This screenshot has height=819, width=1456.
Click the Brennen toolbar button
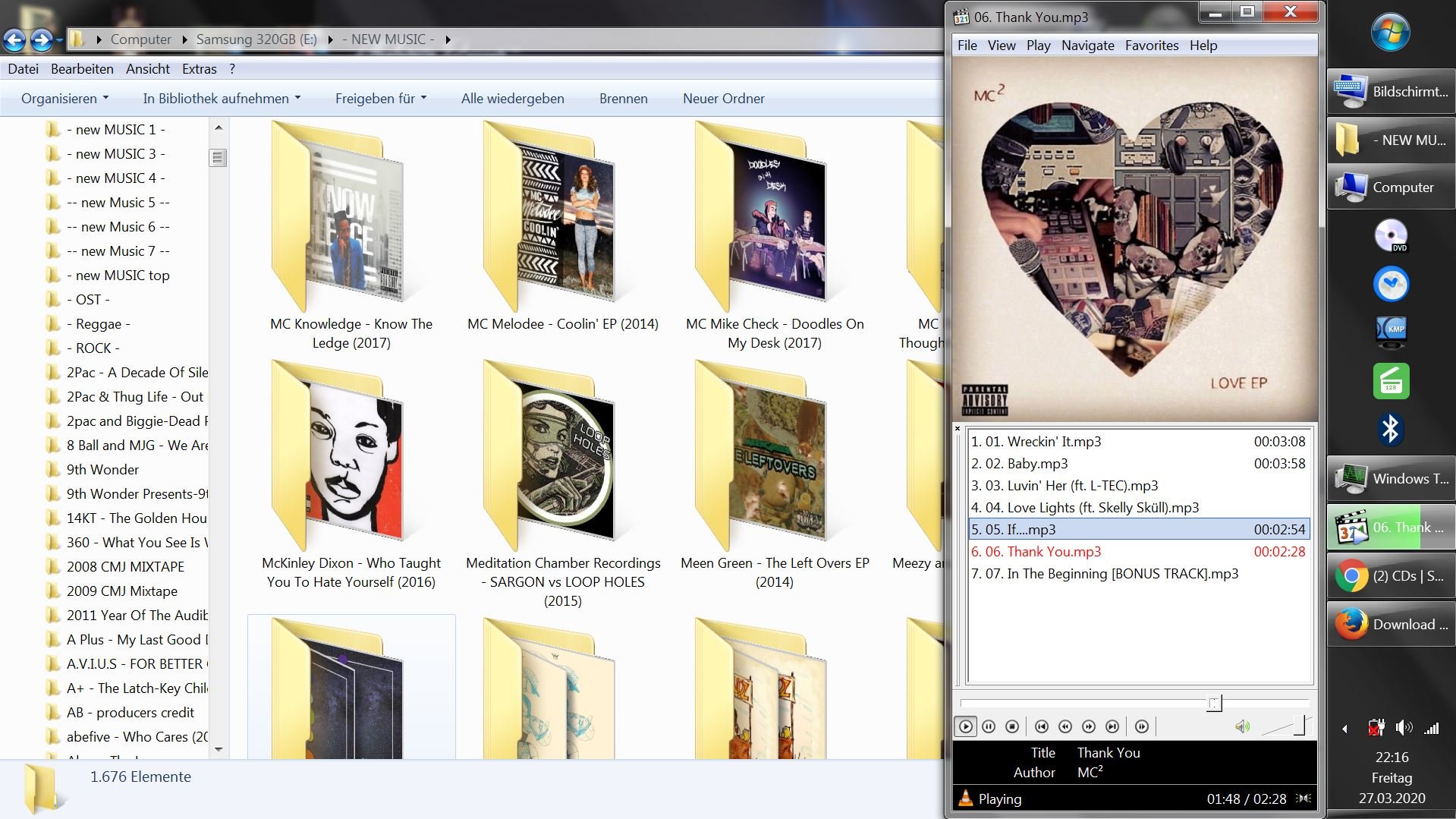(x=624, y=99)
